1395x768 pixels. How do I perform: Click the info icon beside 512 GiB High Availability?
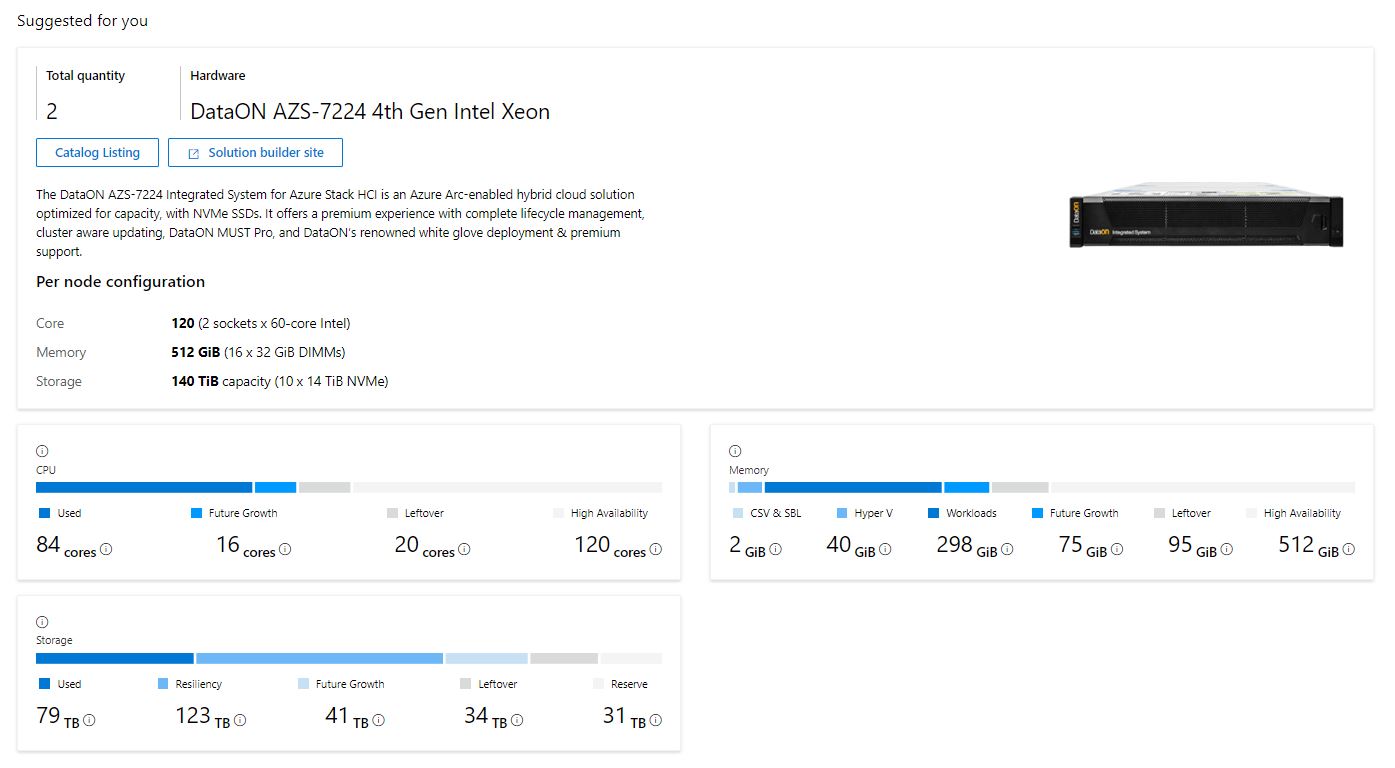(1350, 550)
